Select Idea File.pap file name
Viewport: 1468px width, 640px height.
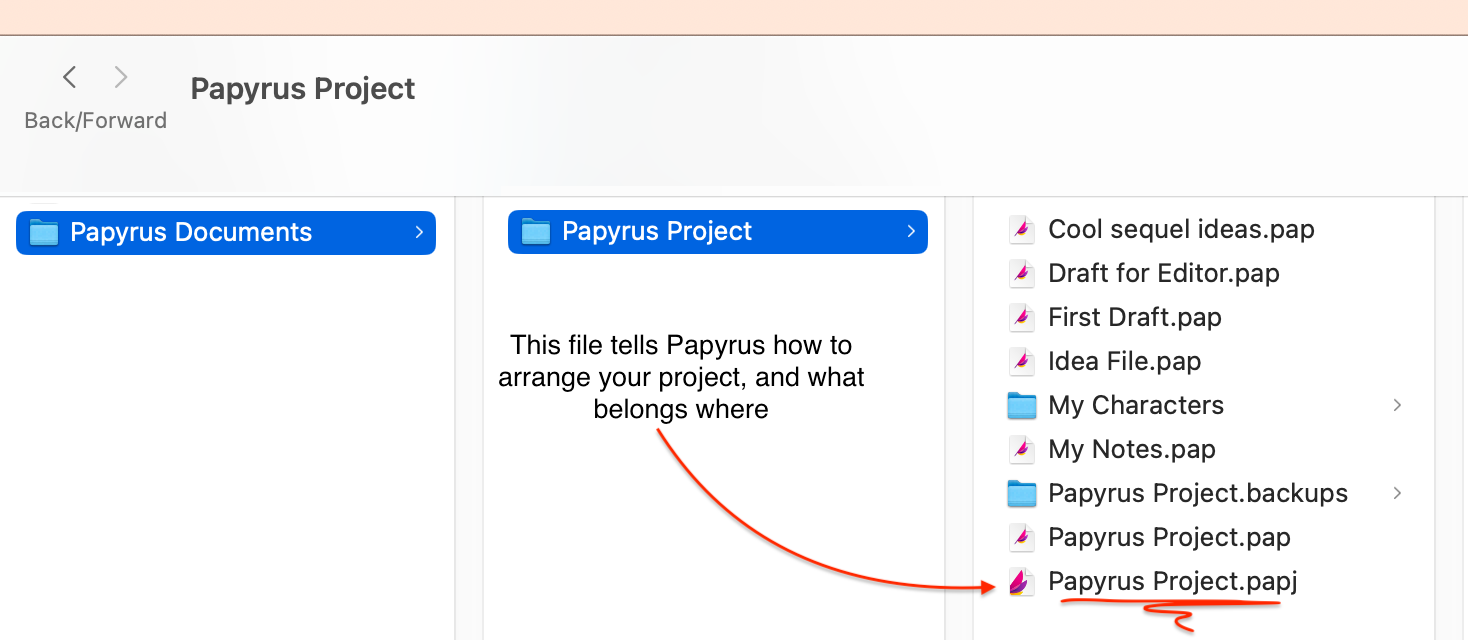pos(1125,361)
